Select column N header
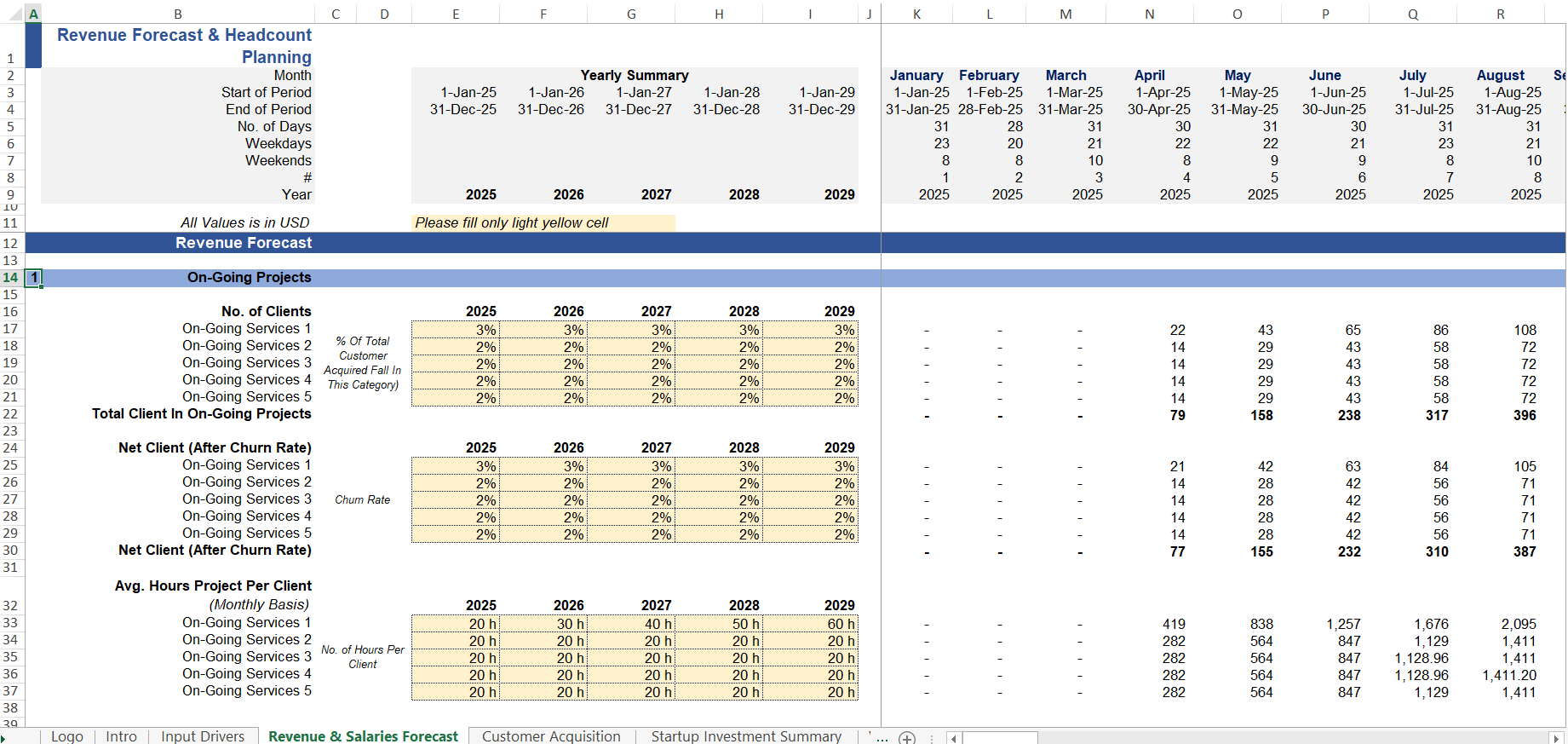This screenshot has width=1568, height=744. pos(1149,14)
